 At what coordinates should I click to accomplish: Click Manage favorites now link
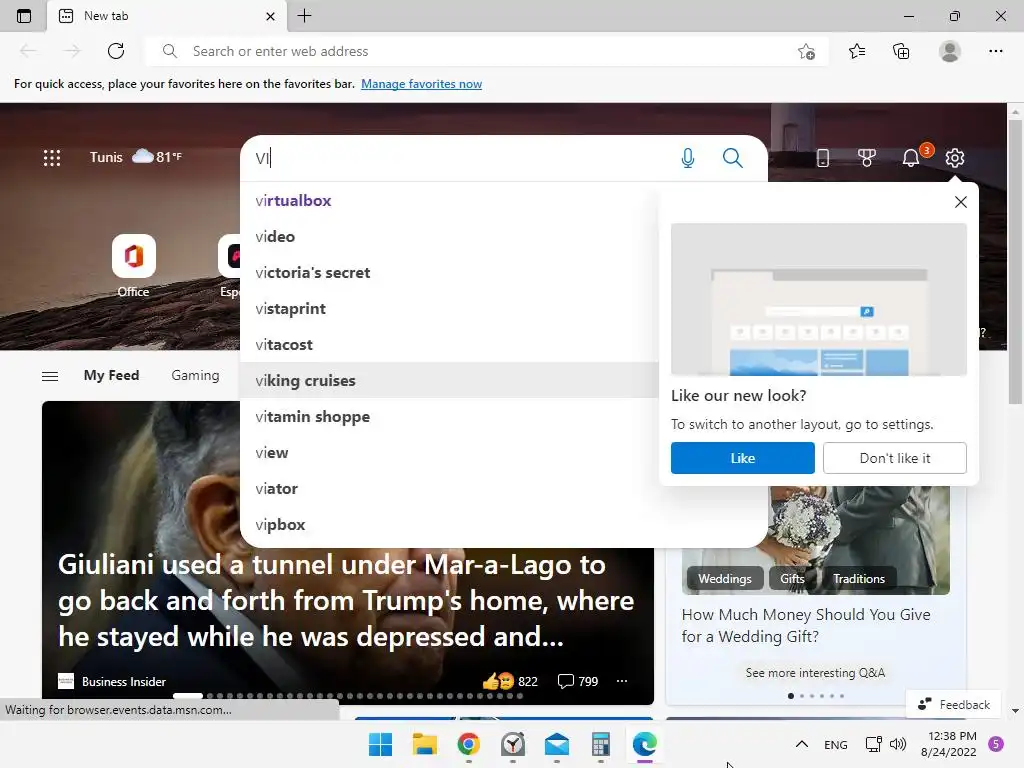(421, 84)
